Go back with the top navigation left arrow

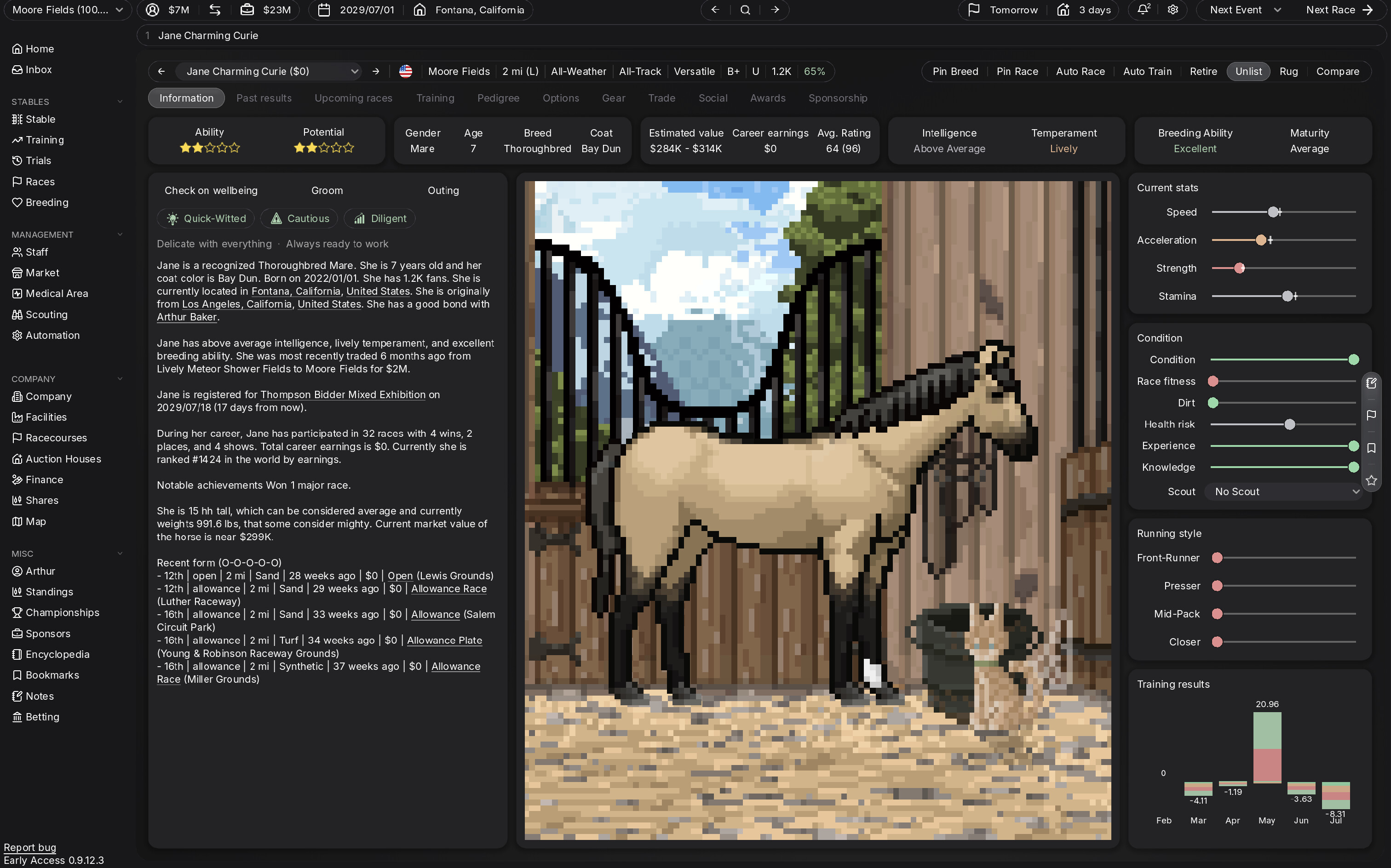[715, 10]
